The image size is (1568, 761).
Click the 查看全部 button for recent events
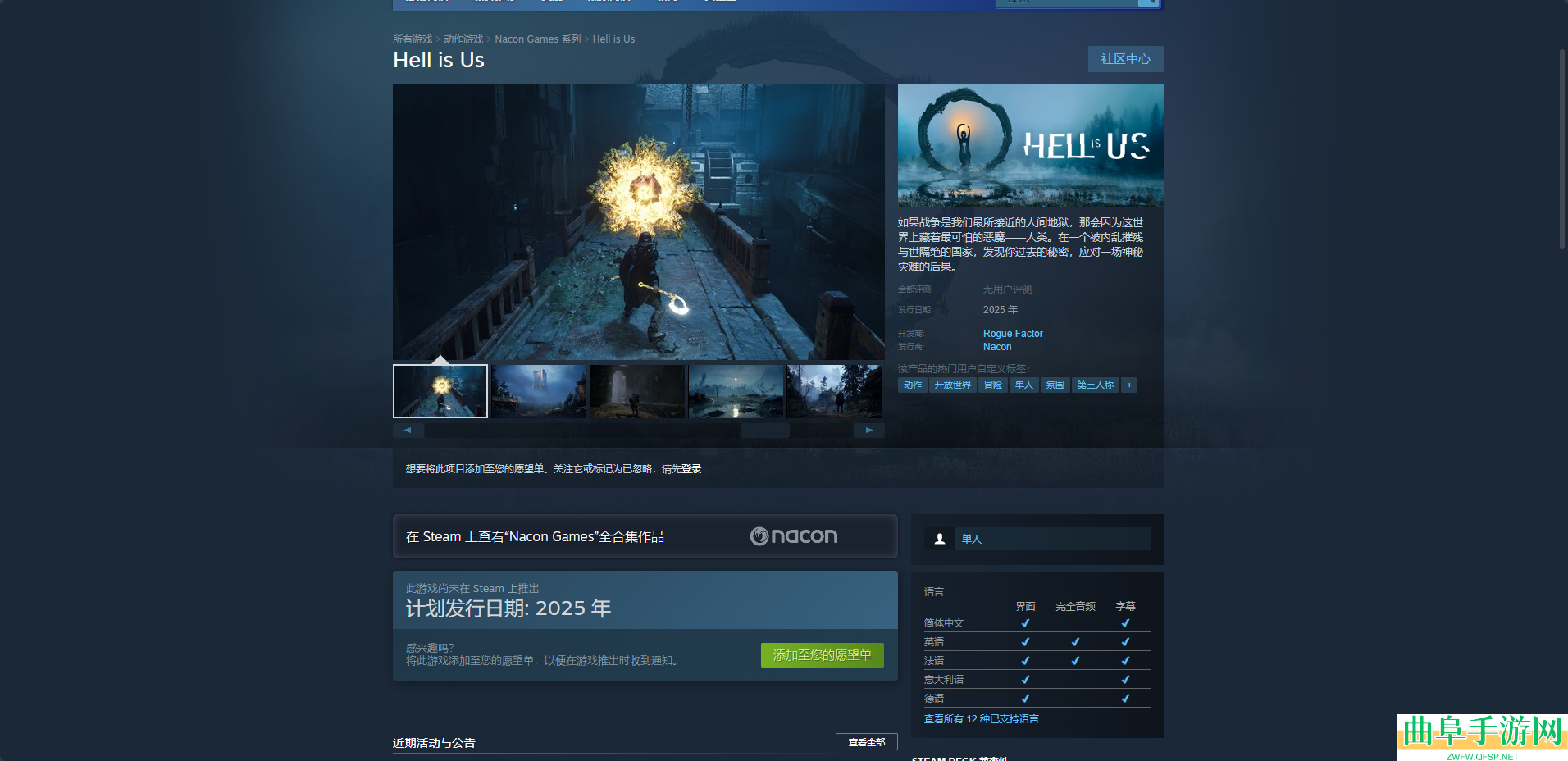(867, 742)
